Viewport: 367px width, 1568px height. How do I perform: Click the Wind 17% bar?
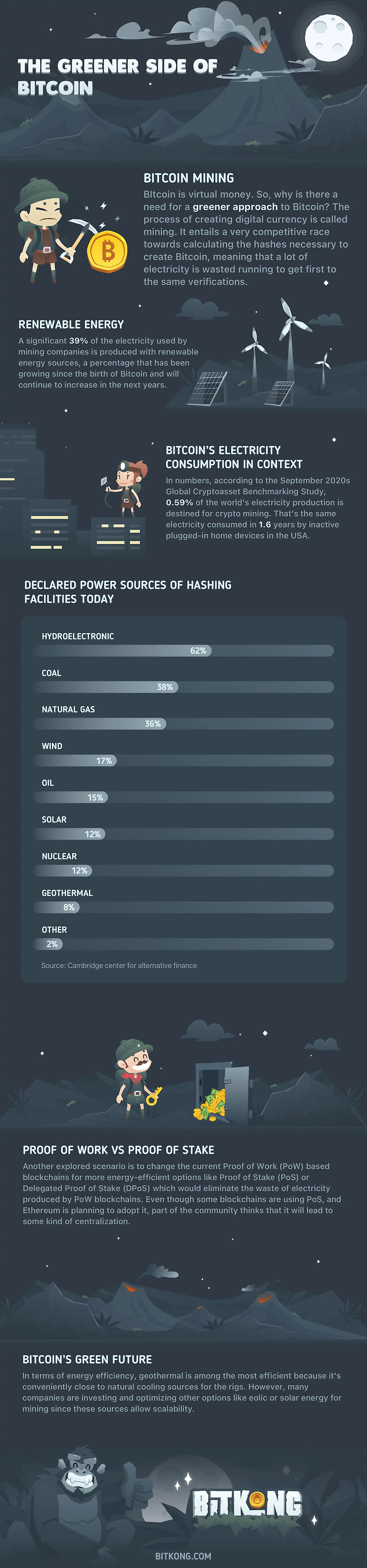tap(183, 761)
